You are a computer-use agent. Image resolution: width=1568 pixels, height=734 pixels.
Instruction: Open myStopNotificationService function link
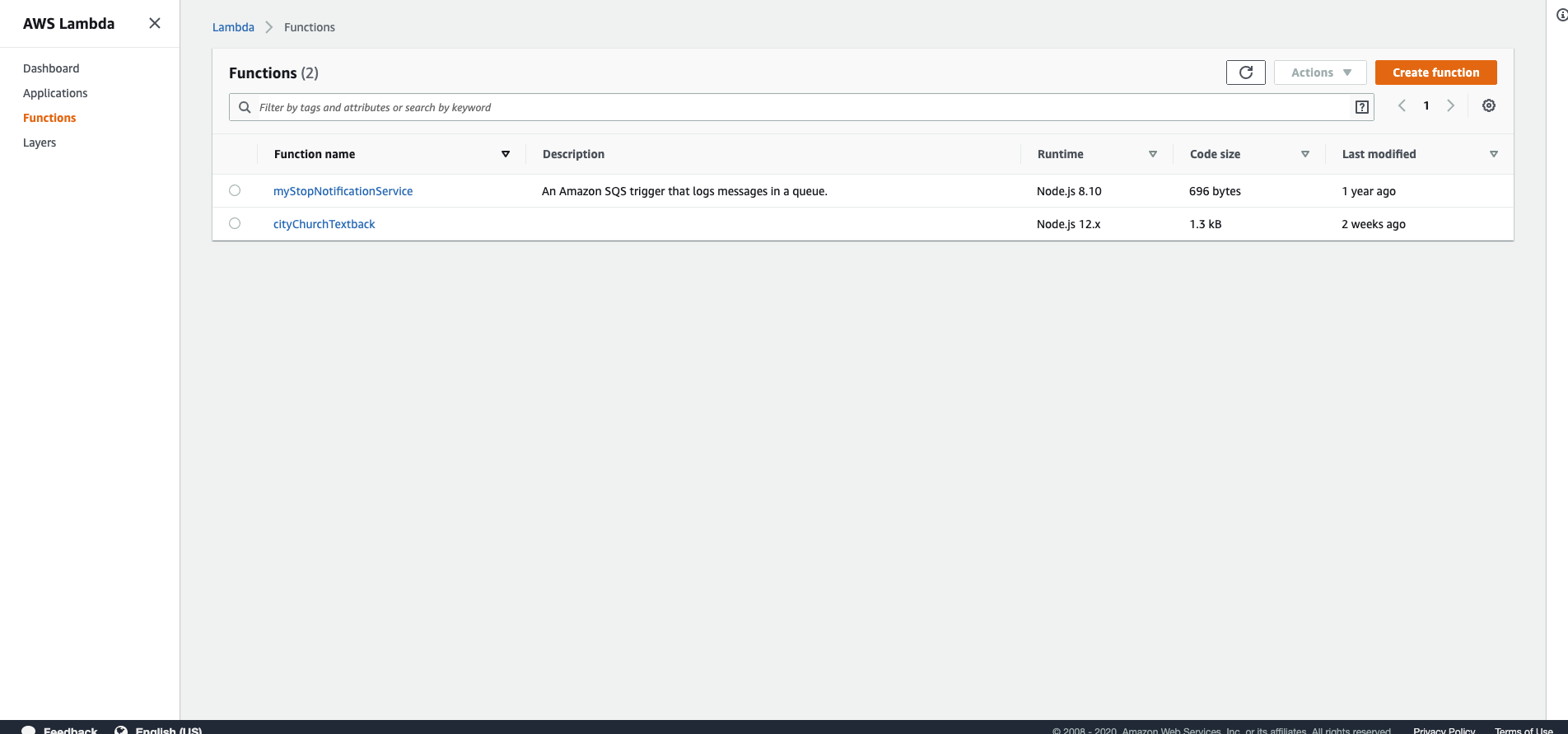coord(343,191)
